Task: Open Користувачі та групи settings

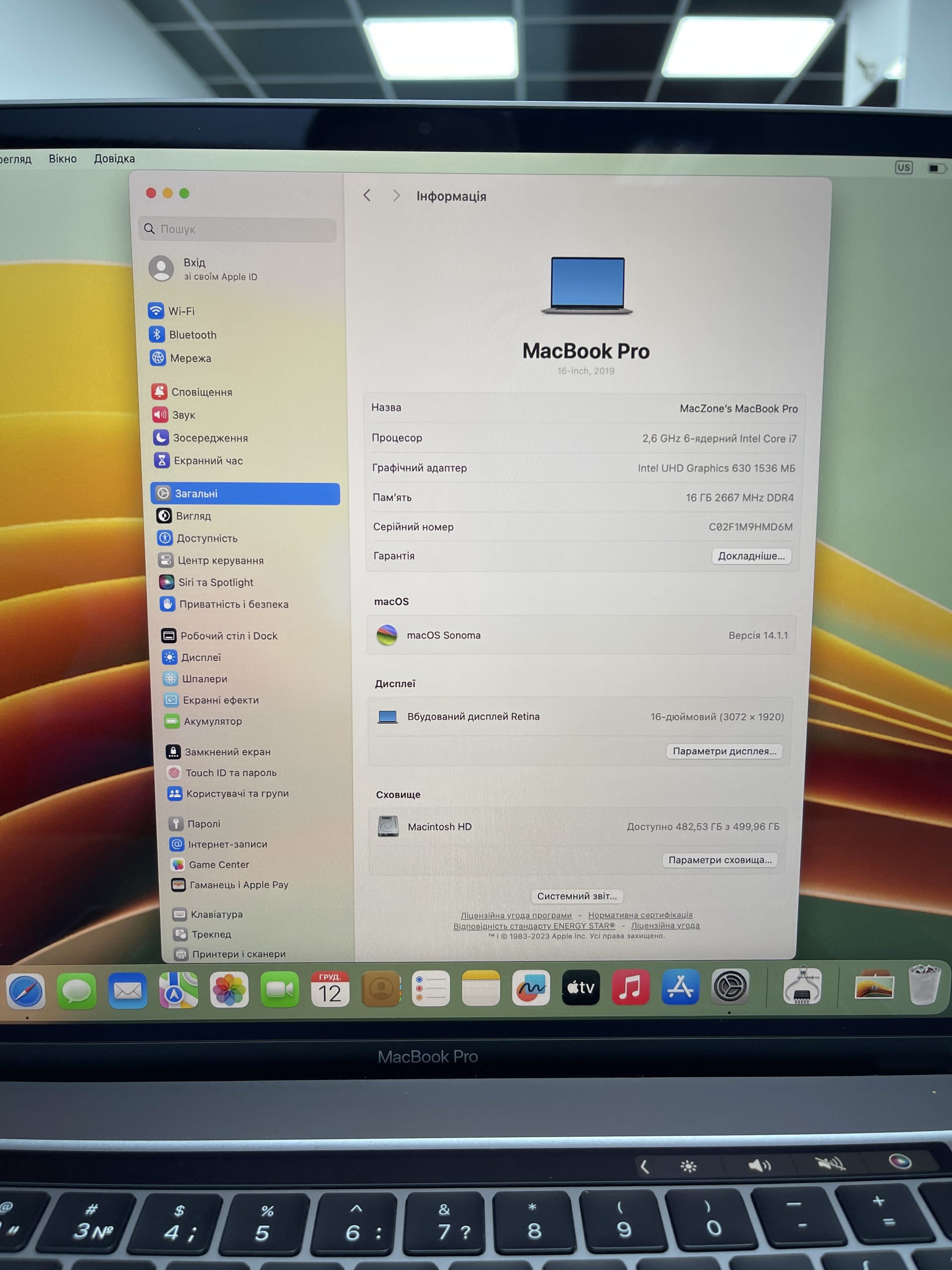Action: click(229, 793)
